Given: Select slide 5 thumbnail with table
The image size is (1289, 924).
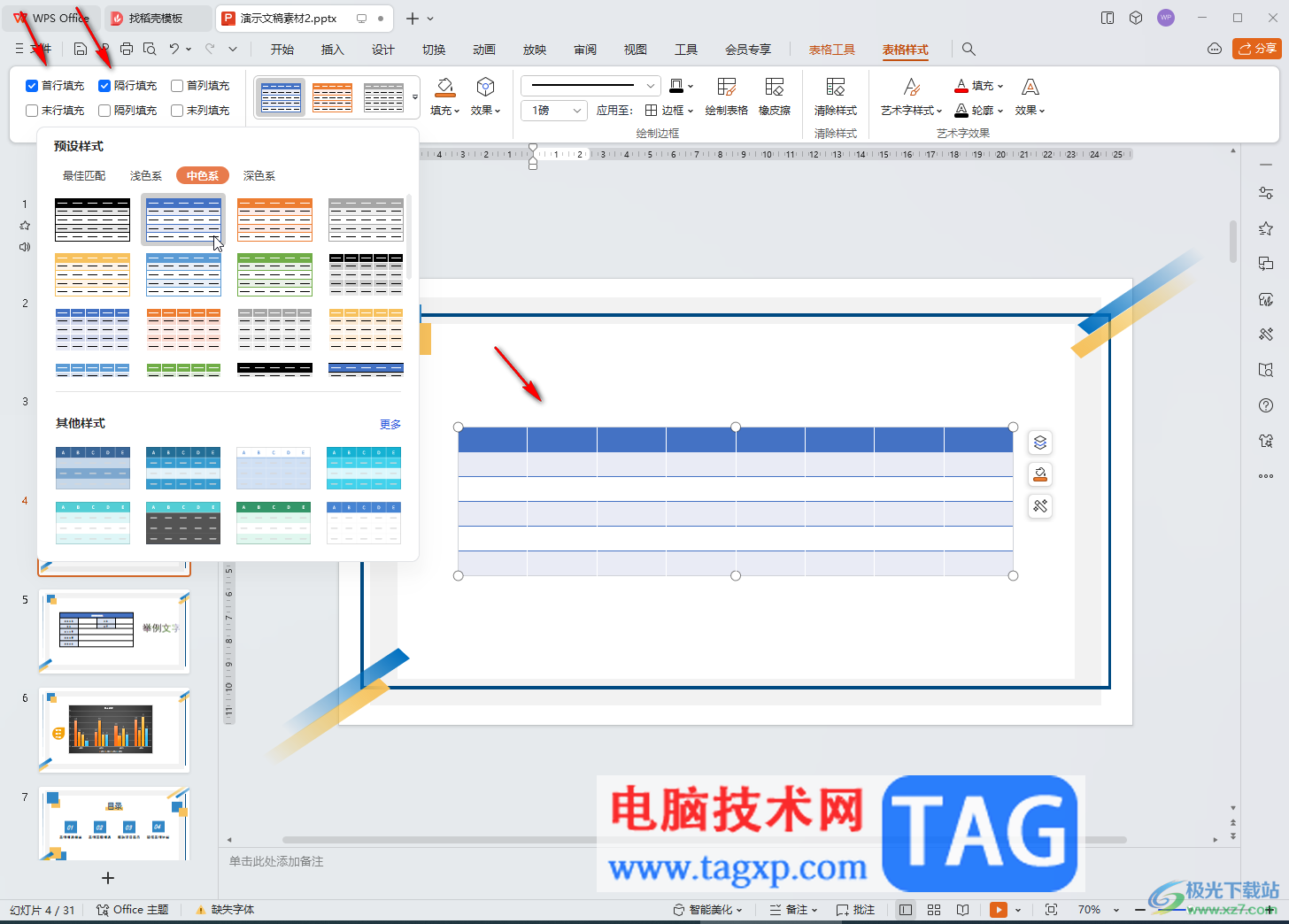Looking at the screenshot, I should pos(114,631).
